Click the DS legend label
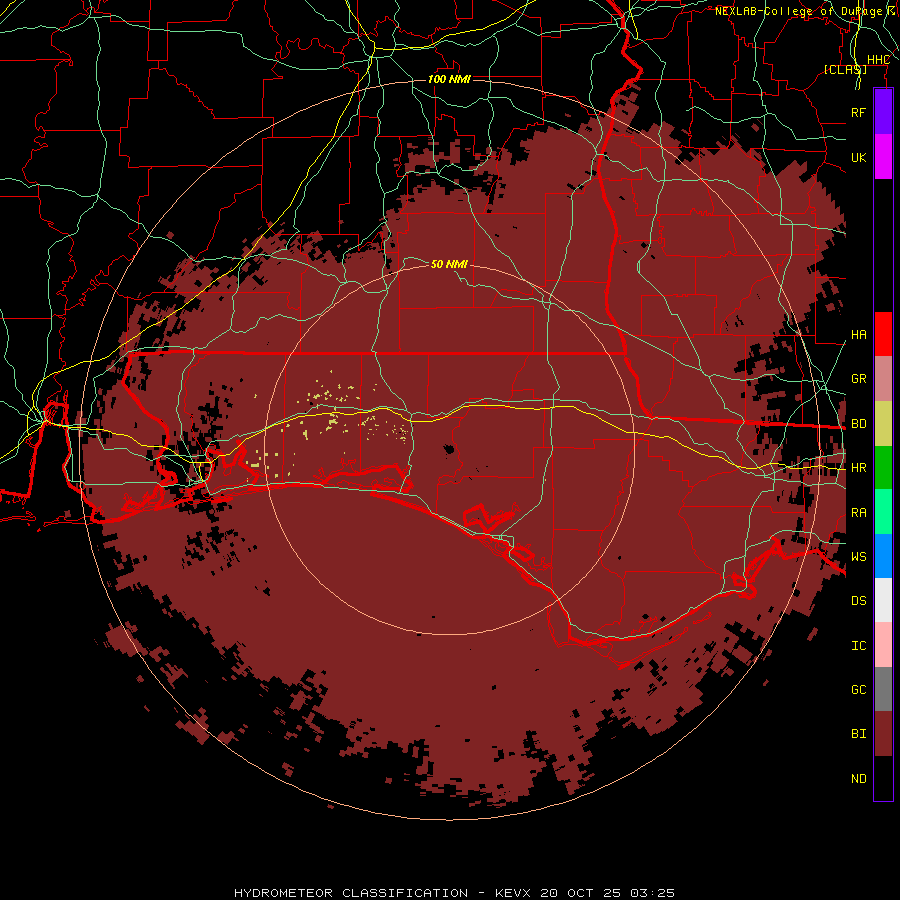The height and width of the screenshot is (900, 900). click(x=859, y=601)
